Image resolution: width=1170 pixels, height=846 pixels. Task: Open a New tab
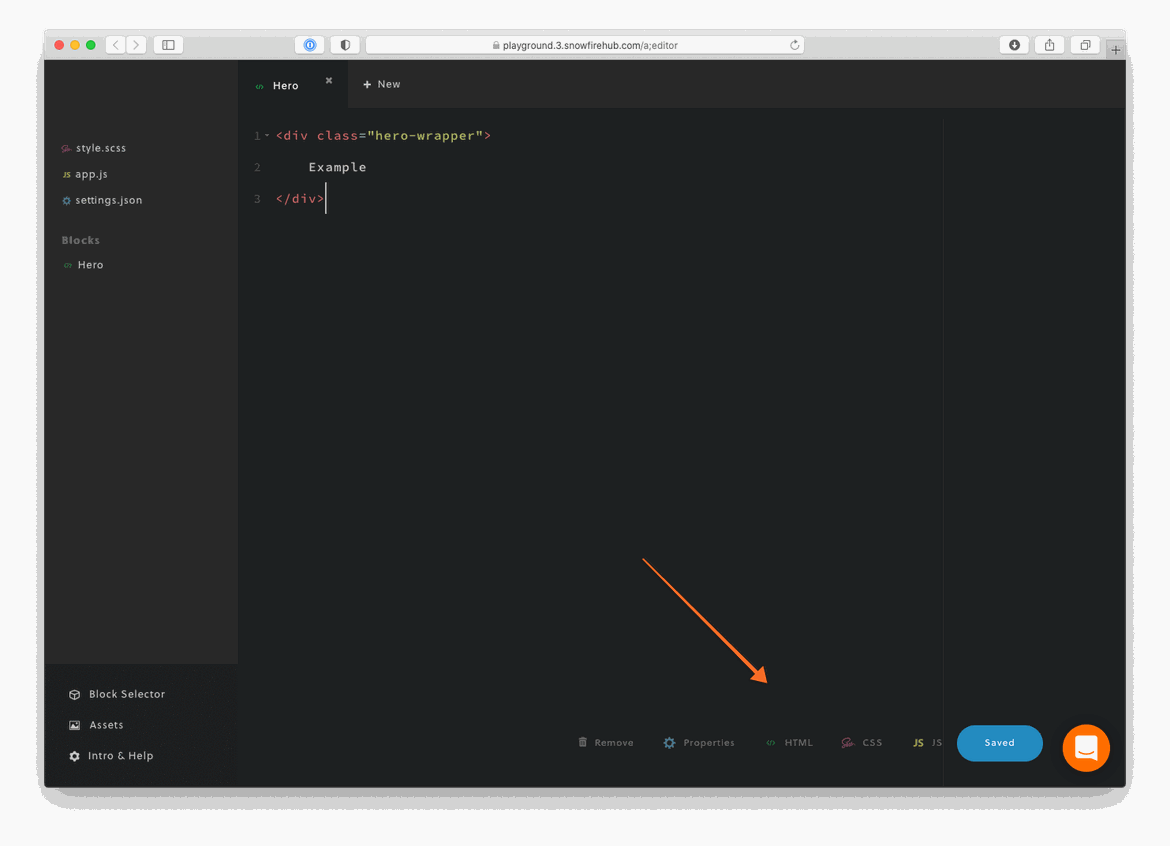click(382, 85)
